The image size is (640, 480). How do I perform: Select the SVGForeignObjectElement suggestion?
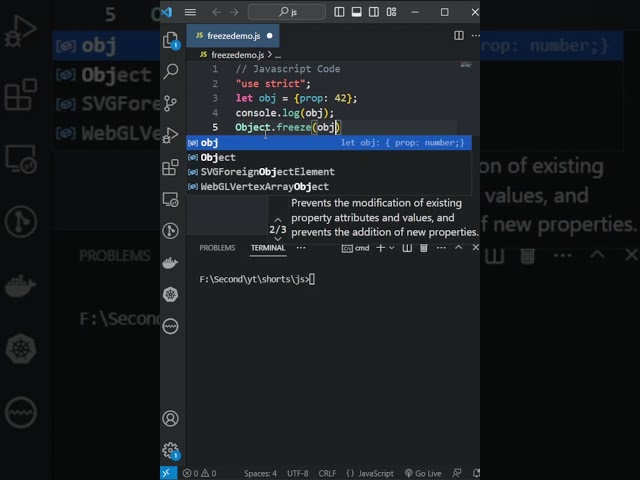point(329,172)
